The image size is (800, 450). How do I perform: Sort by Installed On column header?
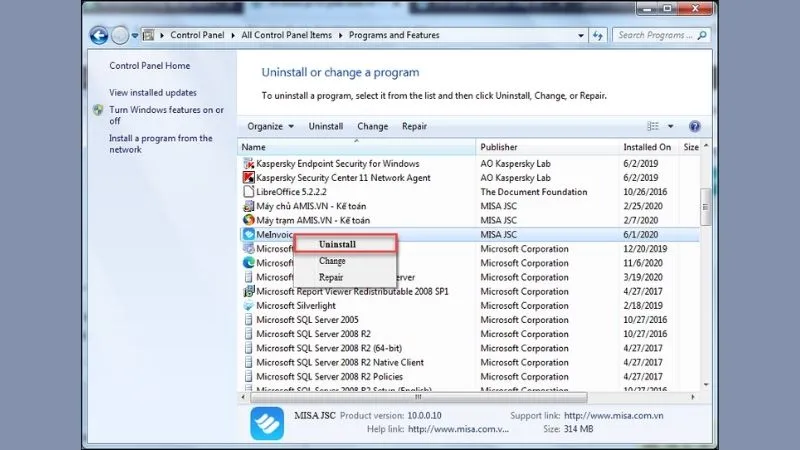pos(649,147)
